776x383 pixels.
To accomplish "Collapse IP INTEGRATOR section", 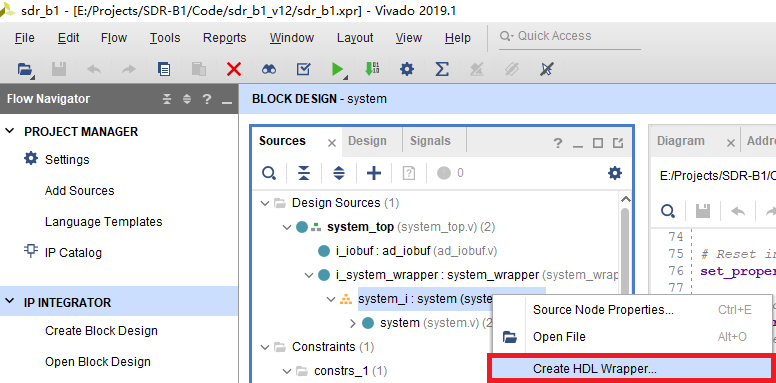I will pyautogui.click(x=10, y=302).
